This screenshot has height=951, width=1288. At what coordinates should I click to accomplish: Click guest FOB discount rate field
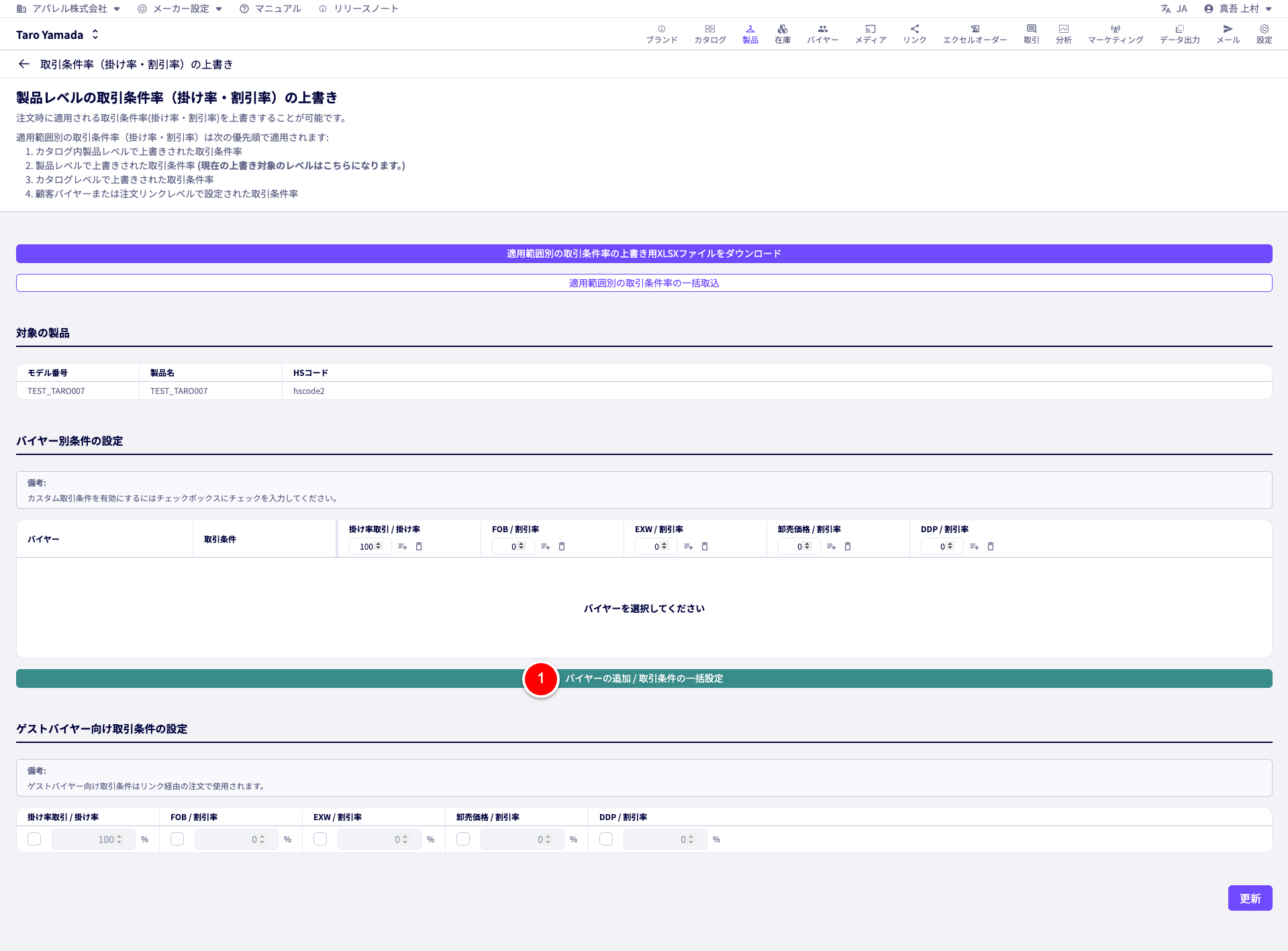tap(236, 840)
